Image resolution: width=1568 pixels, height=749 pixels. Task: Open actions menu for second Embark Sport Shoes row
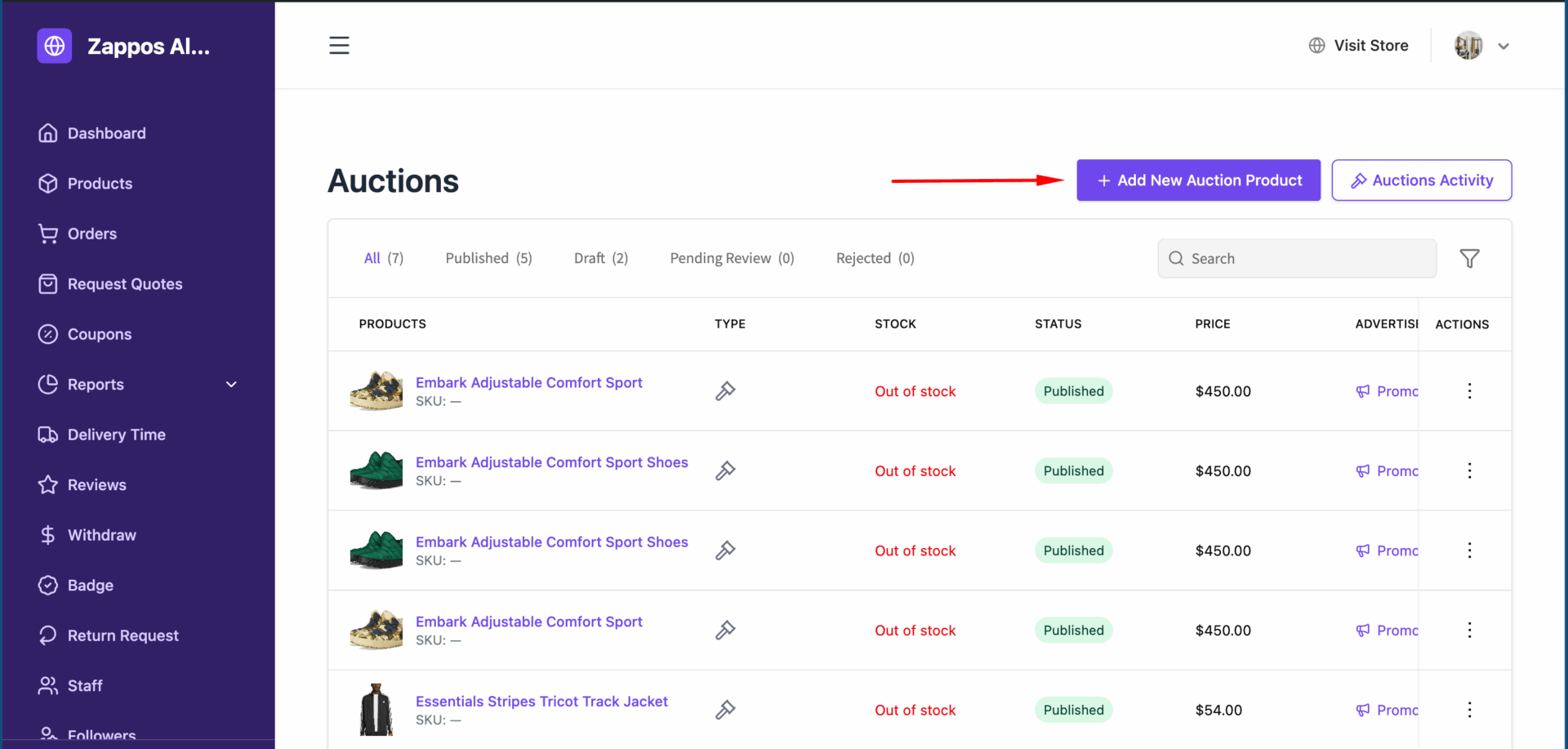[1469, 551]
